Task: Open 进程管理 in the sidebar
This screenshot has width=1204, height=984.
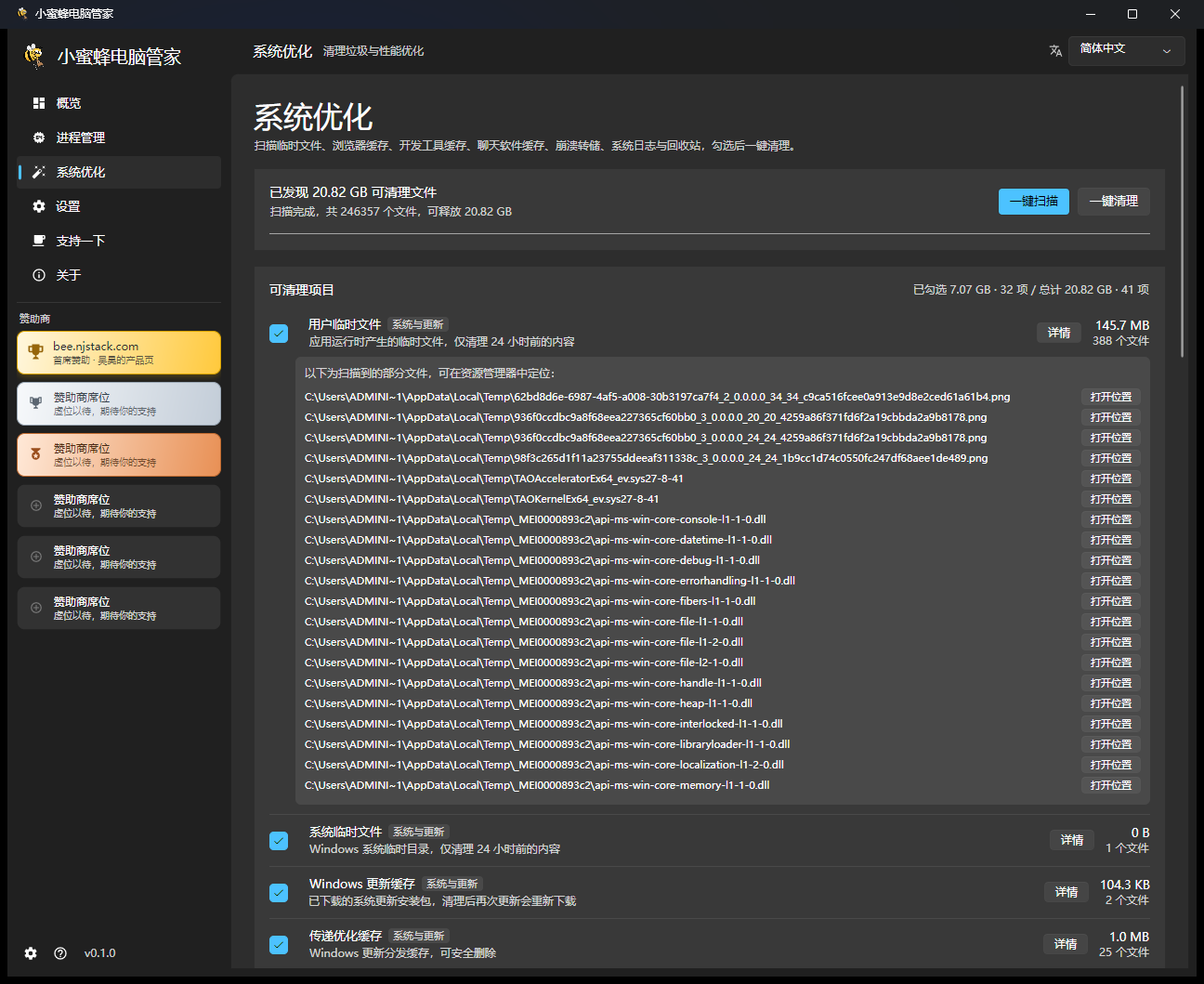Action: click(x=119, y=138)
